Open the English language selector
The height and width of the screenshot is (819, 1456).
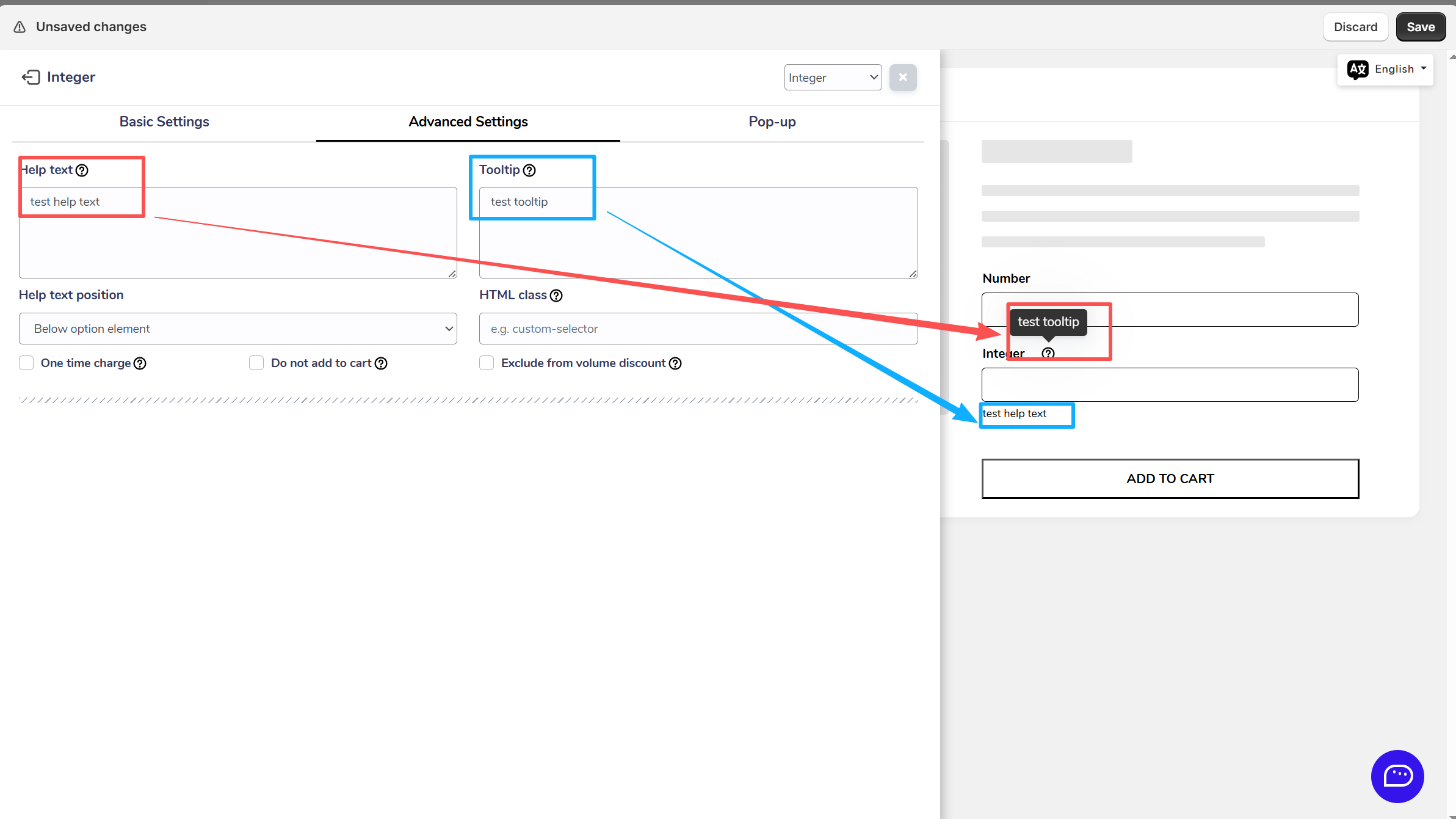tap(1386, 69)
